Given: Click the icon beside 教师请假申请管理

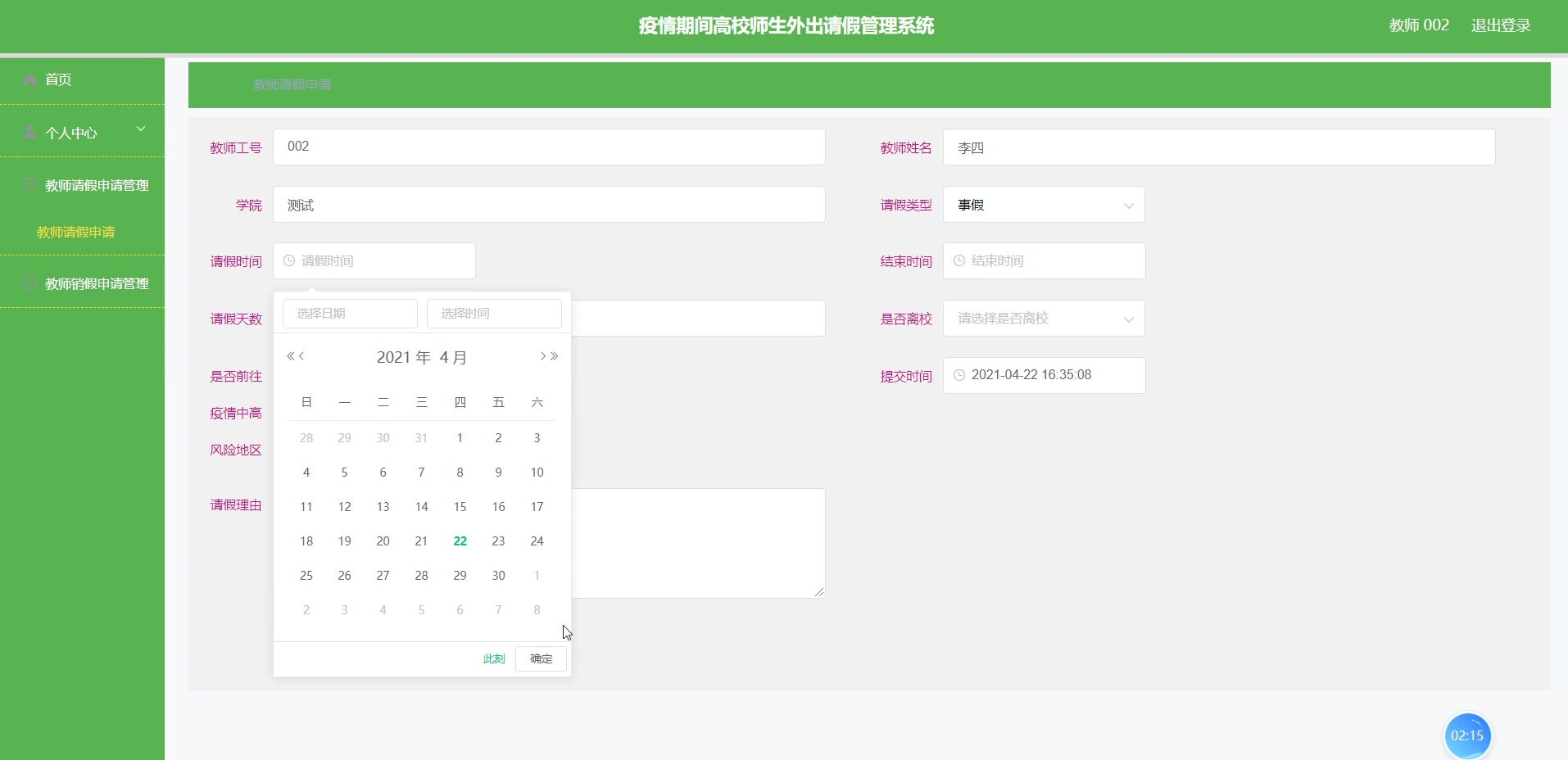Looking at the screenshot, I should pyautogui.click(x=29, y=184).
